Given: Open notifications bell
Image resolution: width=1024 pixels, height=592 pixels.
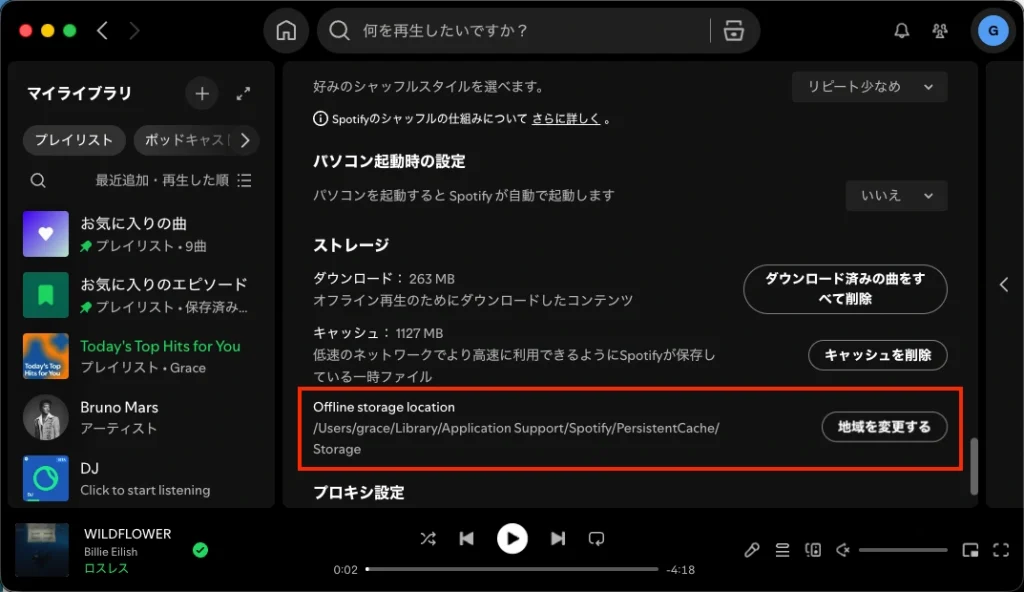Looking at the screenshot, I should click(x=901, y=31).
